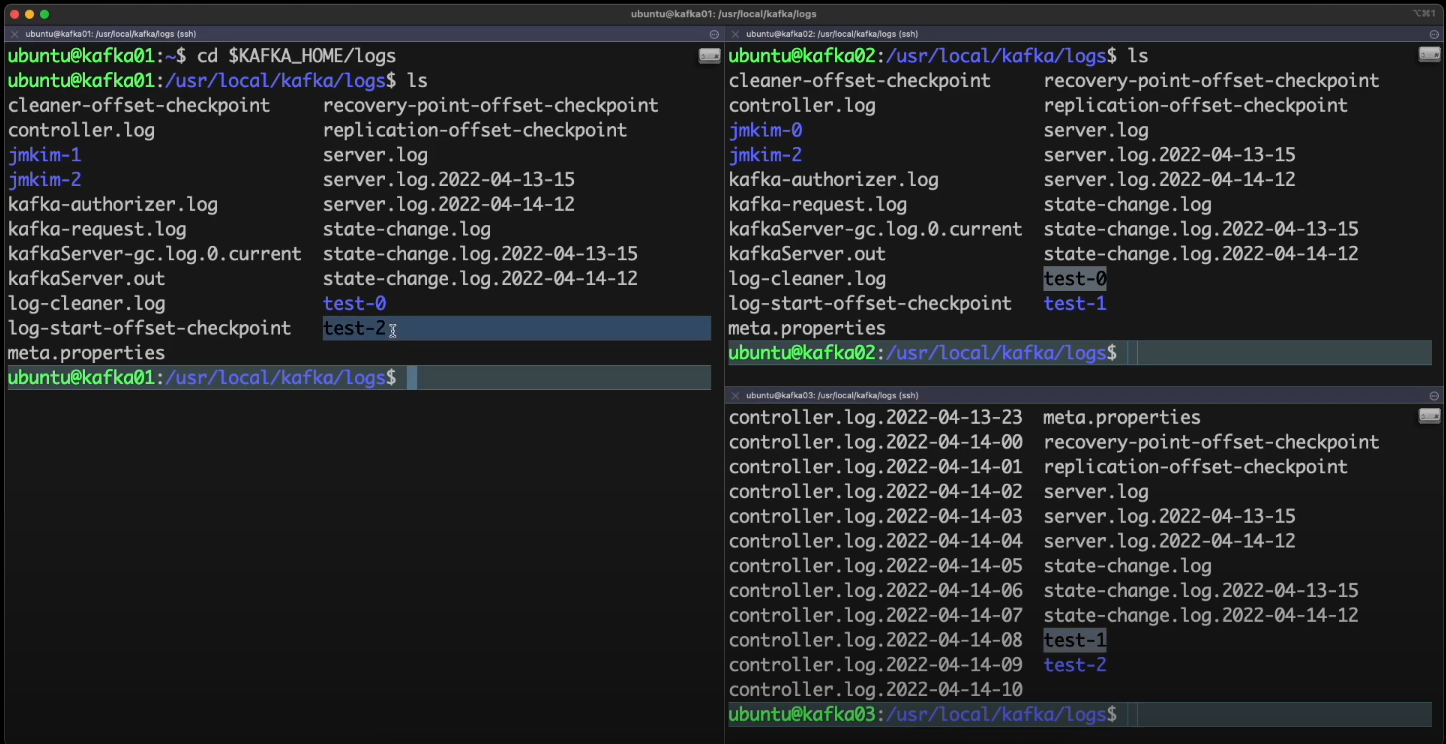This screenshot has width=1446, height=744.
Task: Click replication-offset-checkpoint in kafka03 pane
Action: pyautogui.click(x=1196, y=467)
